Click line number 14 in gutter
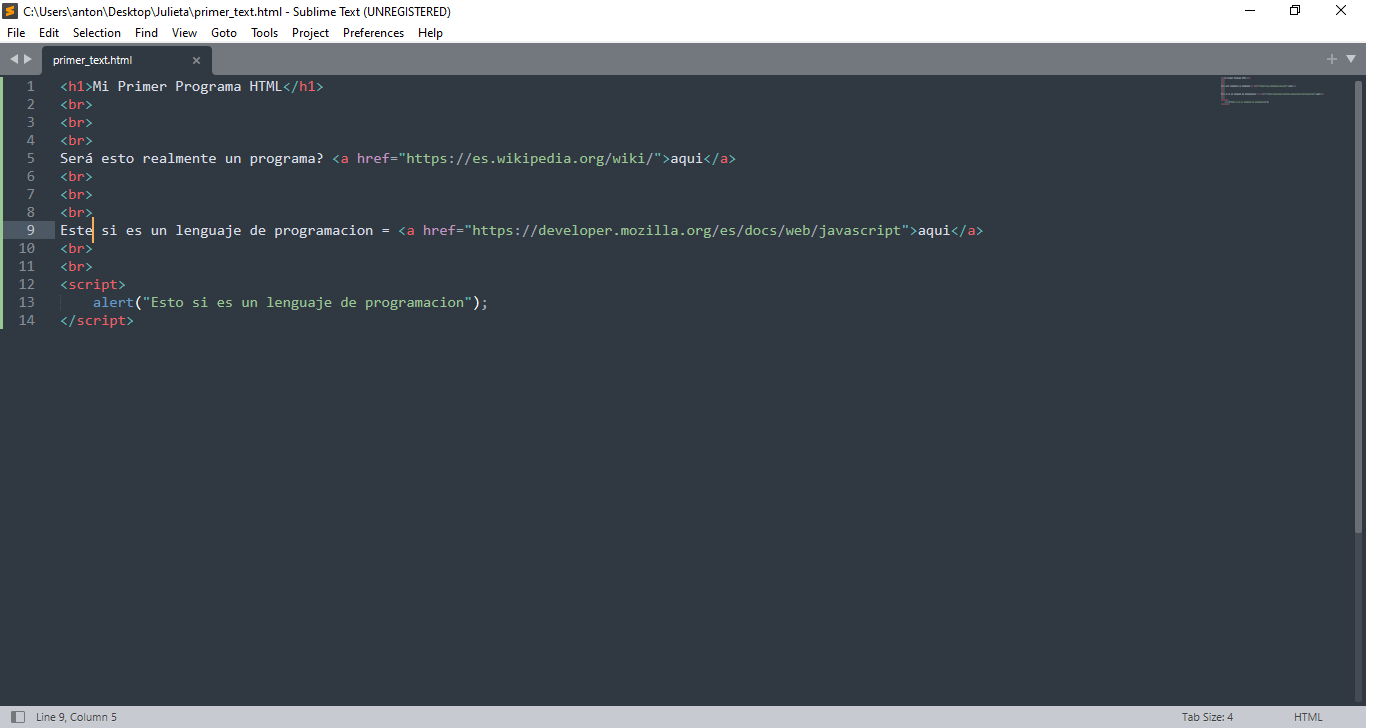The height and width of the screenshot is (728, 1374). 27,320
